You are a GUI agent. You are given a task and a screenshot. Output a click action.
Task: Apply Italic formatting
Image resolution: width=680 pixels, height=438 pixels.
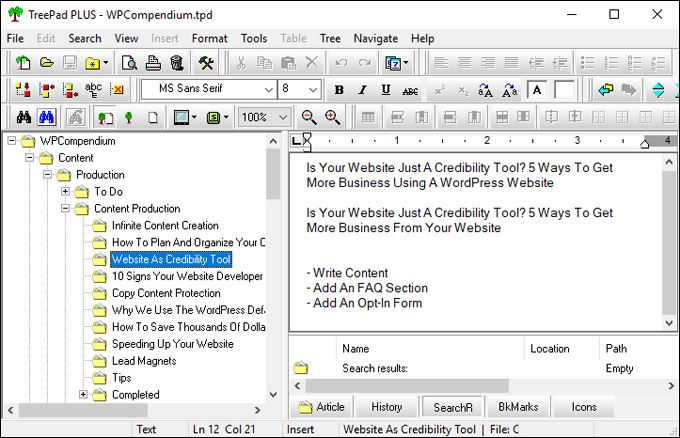tap(363, 90)
